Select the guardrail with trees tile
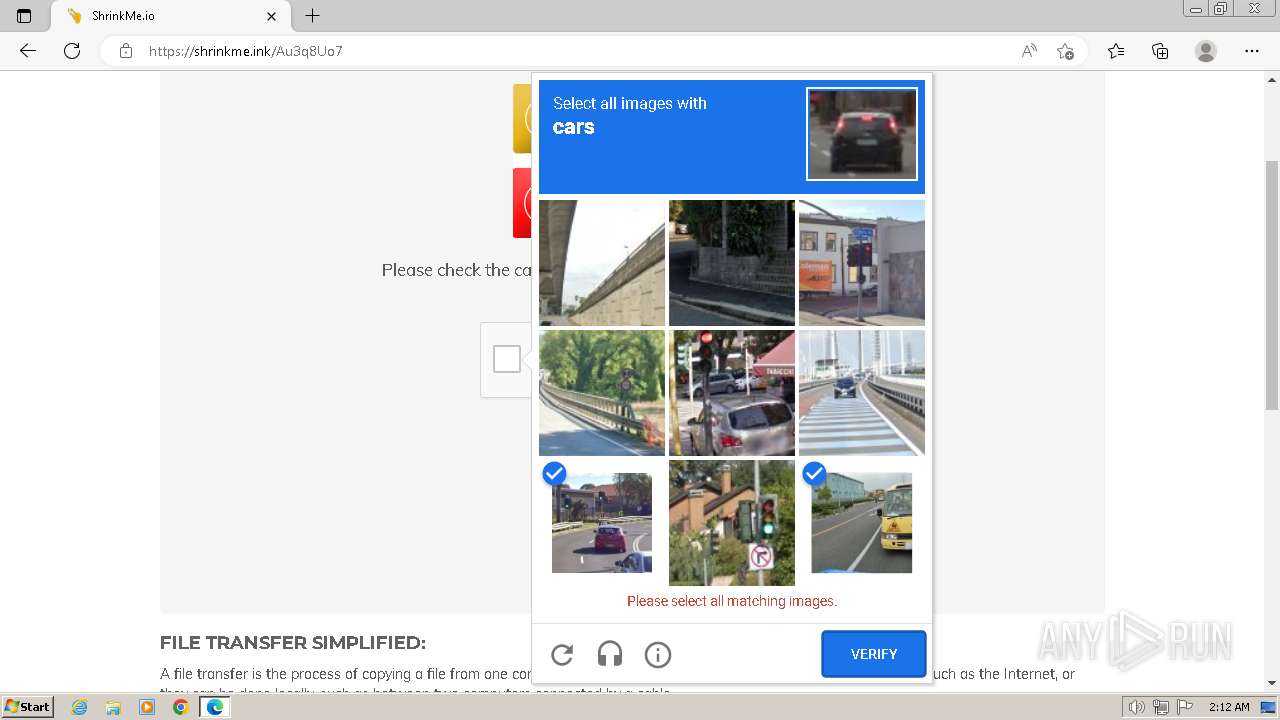The height and width of the screenshot is (720, 1280). (x=602, y=393)
